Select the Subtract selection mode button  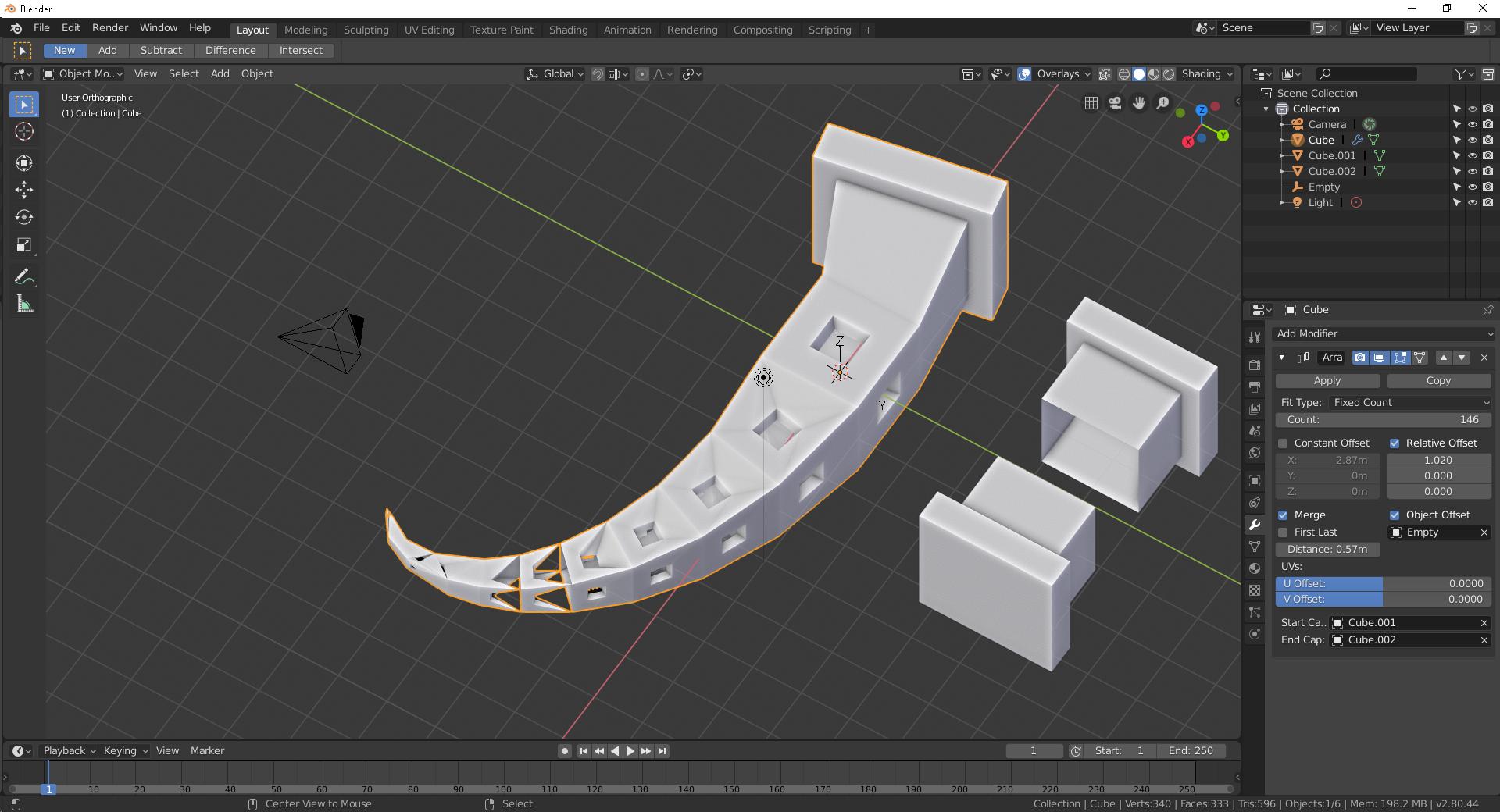(161, 50)
